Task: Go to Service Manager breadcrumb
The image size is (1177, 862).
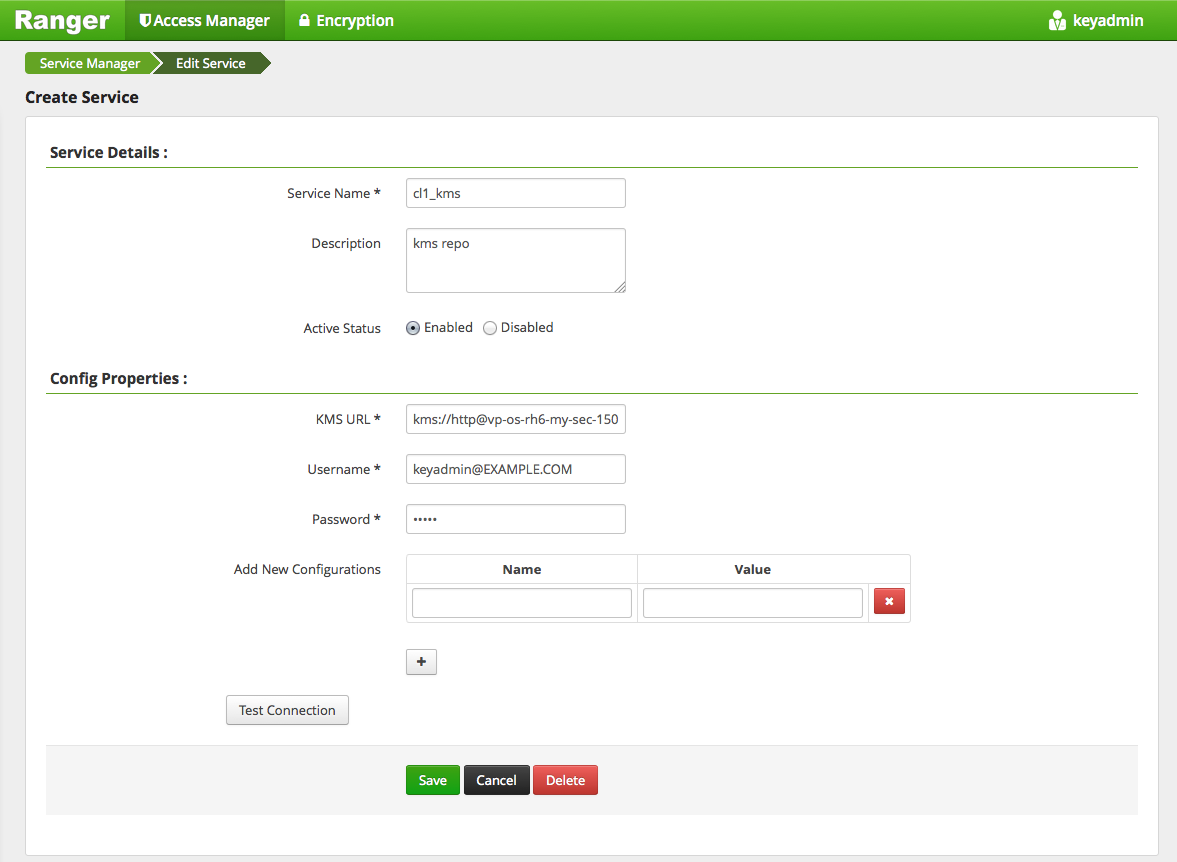Action: 89,63
